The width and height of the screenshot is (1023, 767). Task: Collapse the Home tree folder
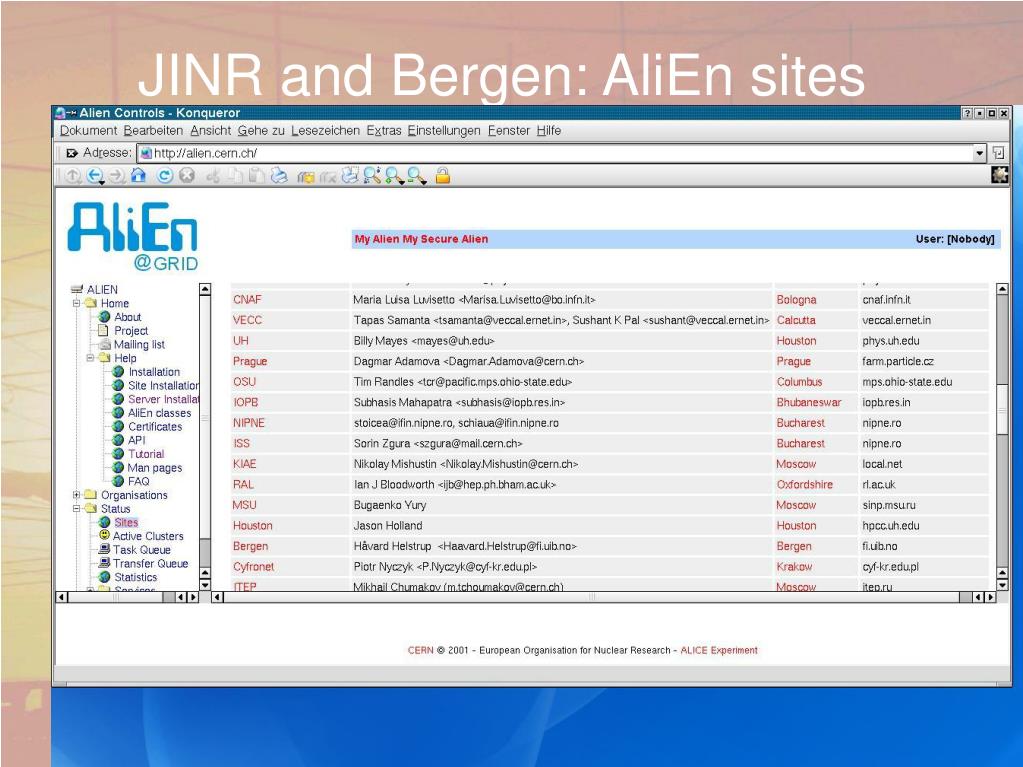tap(76, 303)
